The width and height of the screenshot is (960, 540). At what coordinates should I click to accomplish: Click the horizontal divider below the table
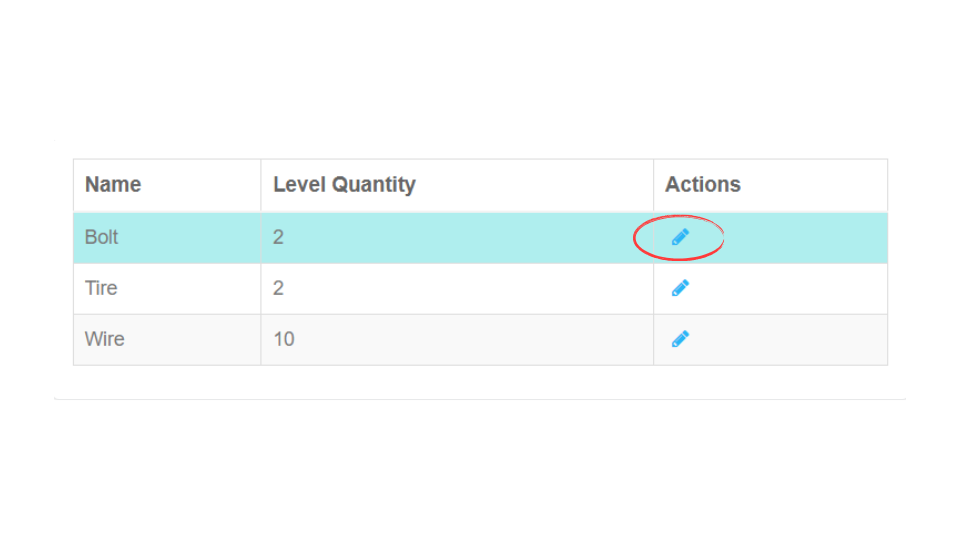(480, 399)
